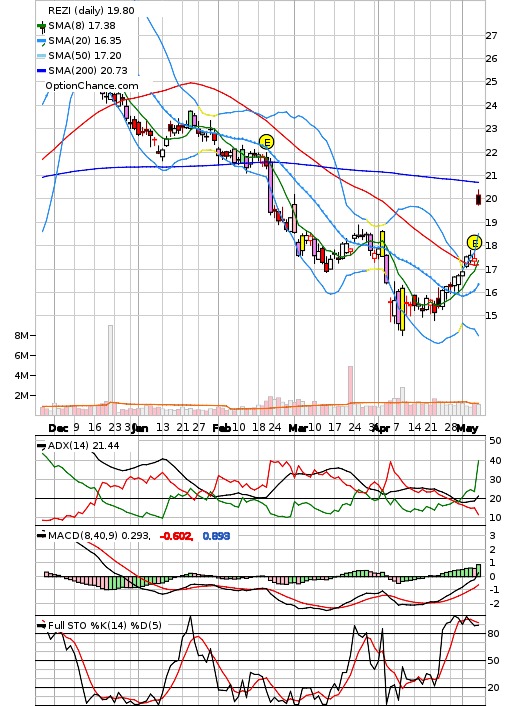Click the latest gap-up candle near price 20
The image size is (526, 706).
point(478,199)
